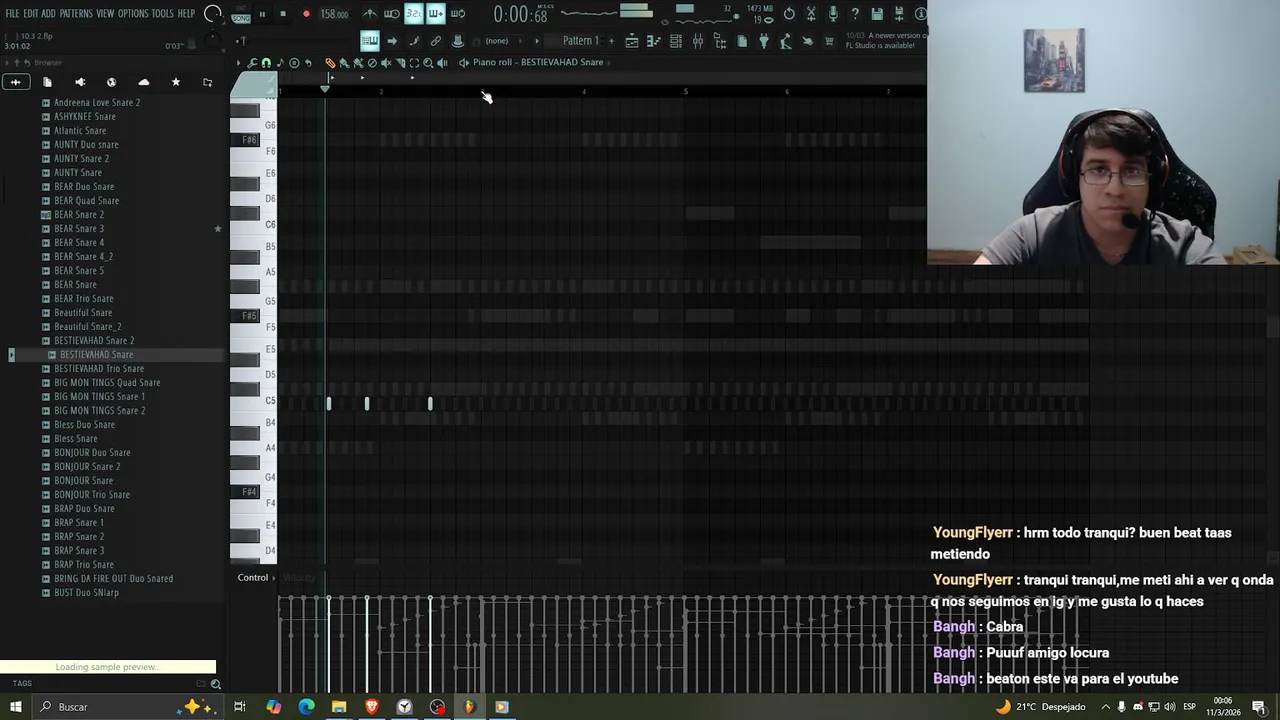This screenshot has height=720, width=1280.
Task: Add a new pattern with the plus button
Action: click(611, 41)
